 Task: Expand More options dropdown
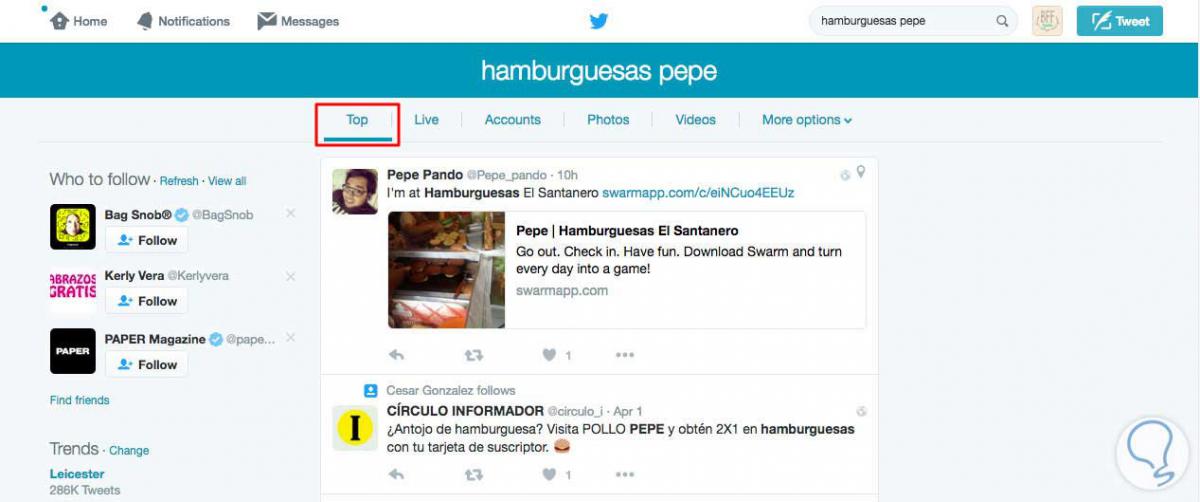click(807, 120)
